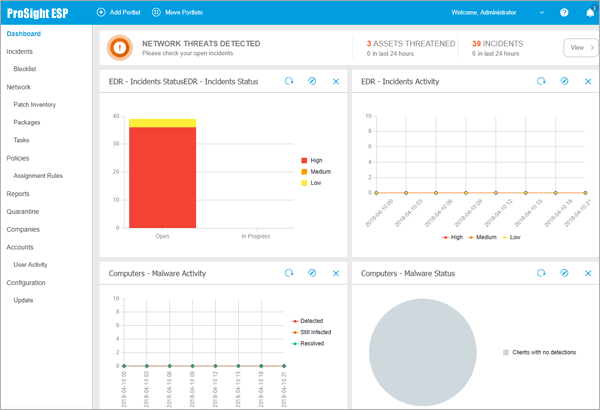Open the Dashboard menu item
Screen dimensions: 600x410
23,34
